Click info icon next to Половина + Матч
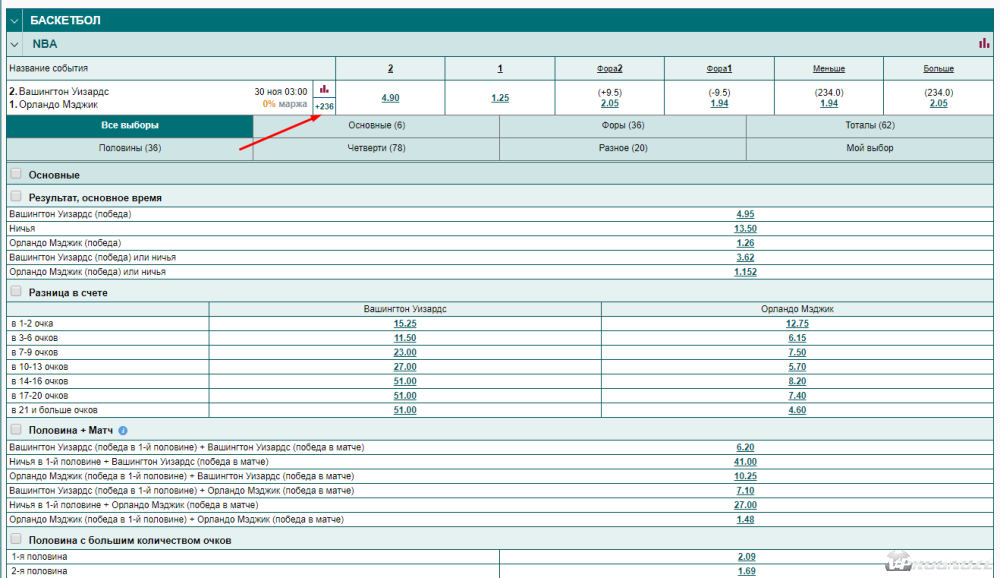This screenshot has height=578, width=1000. 123,430
